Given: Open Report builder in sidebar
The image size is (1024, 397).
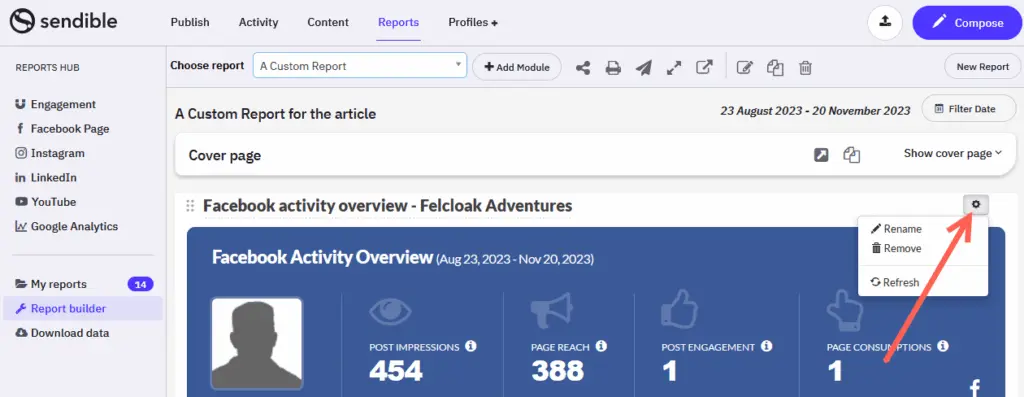Looking at the screenshot, I should tap(82, 308).
